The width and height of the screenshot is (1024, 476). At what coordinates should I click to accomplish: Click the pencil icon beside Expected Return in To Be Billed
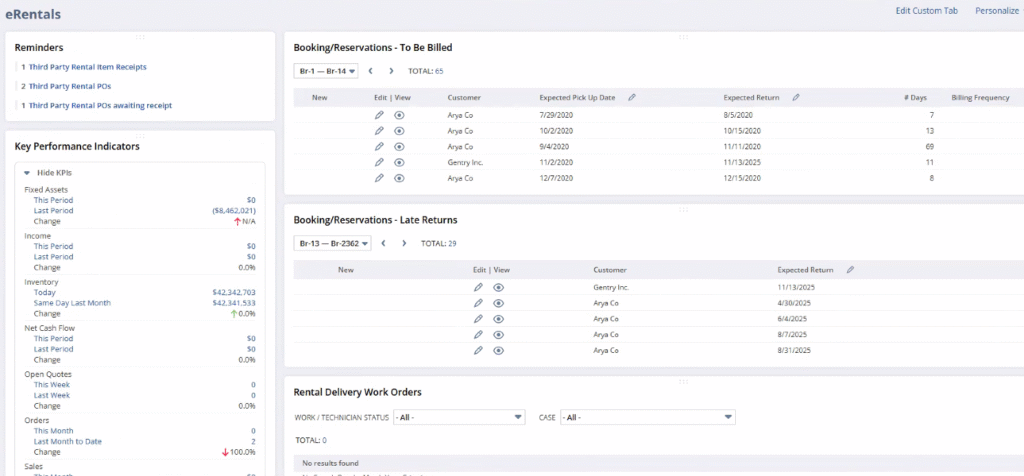click(x=796, y=98)
